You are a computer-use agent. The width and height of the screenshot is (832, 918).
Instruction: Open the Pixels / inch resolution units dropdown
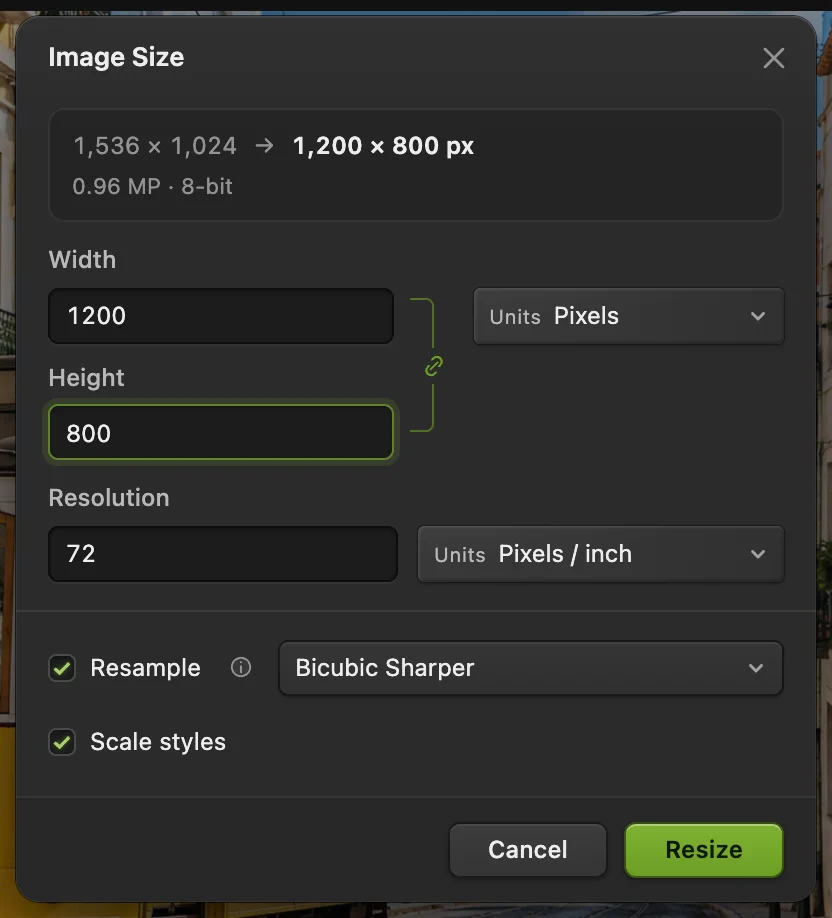tap(600, 554)
